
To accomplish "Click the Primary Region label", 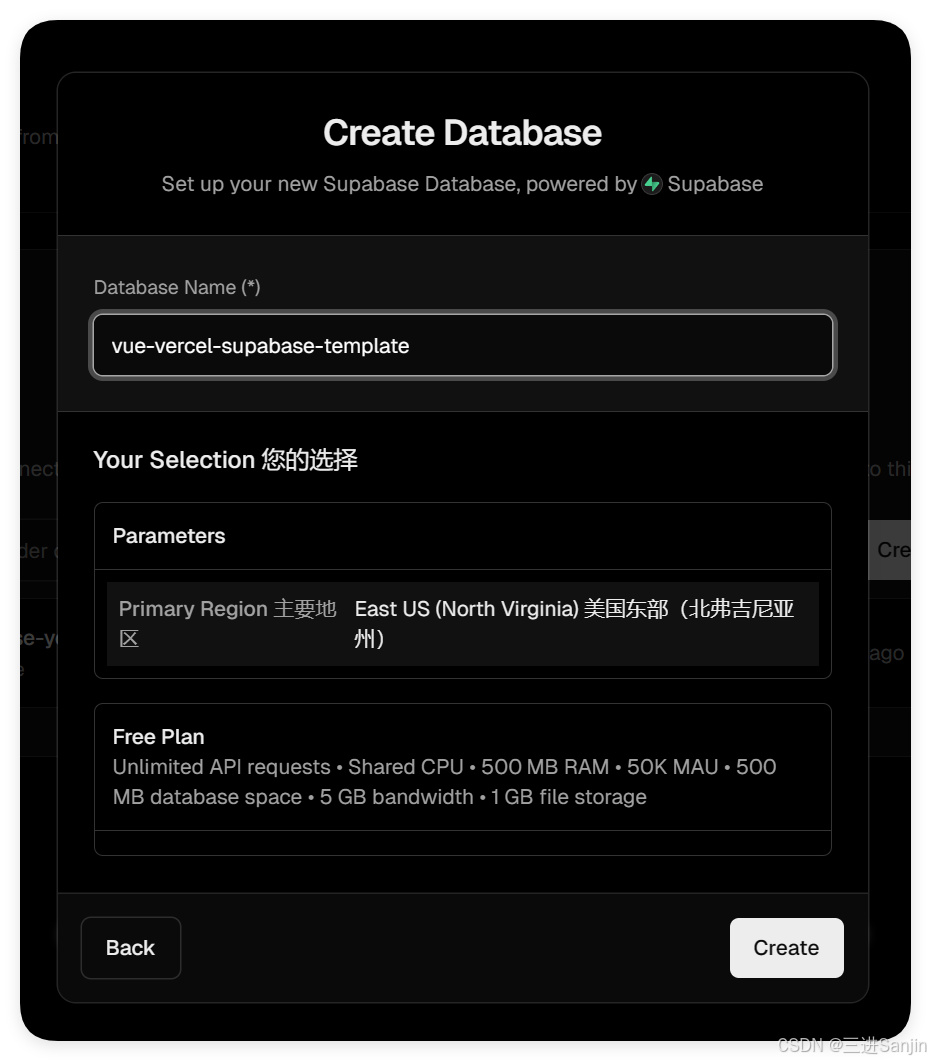I will [227, 623].
